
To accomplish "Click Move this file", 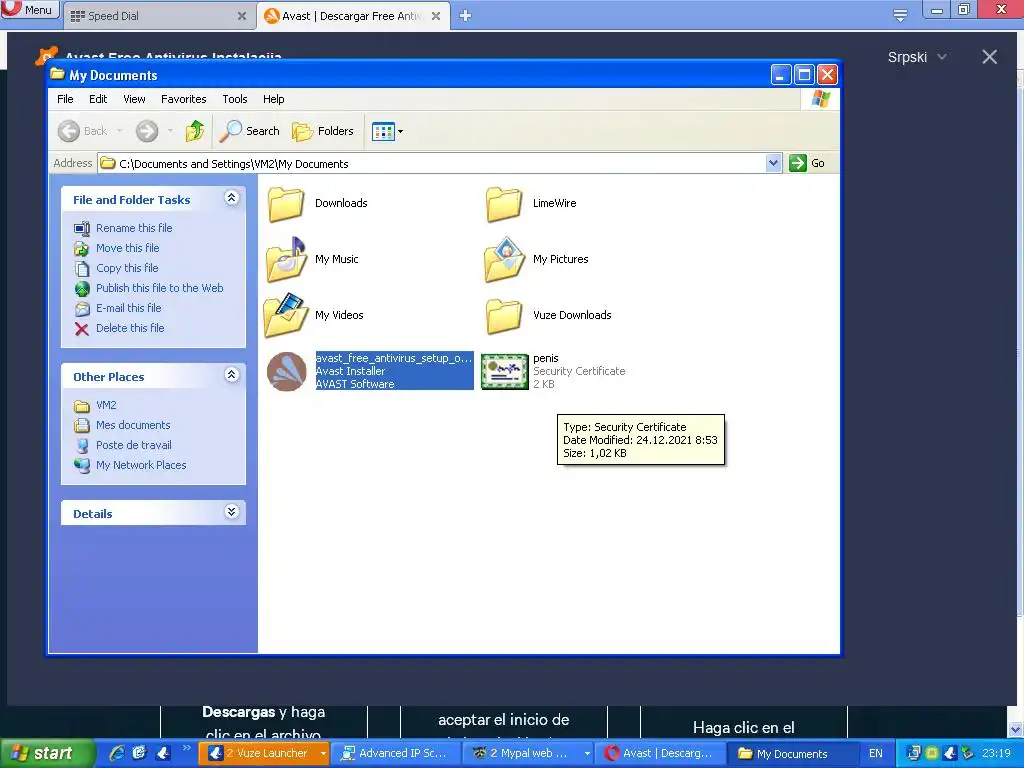I will [127, 248].
